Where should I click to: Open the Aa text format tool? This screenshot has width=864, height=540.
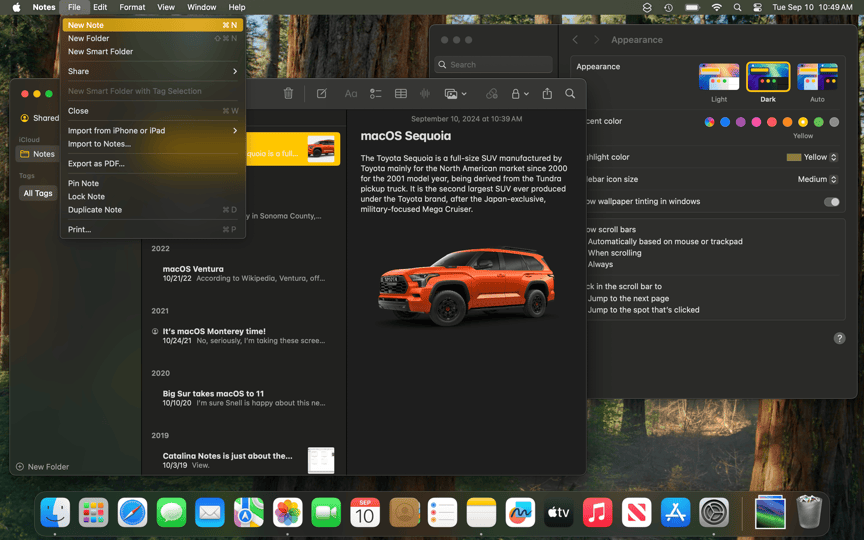[351, 94]
